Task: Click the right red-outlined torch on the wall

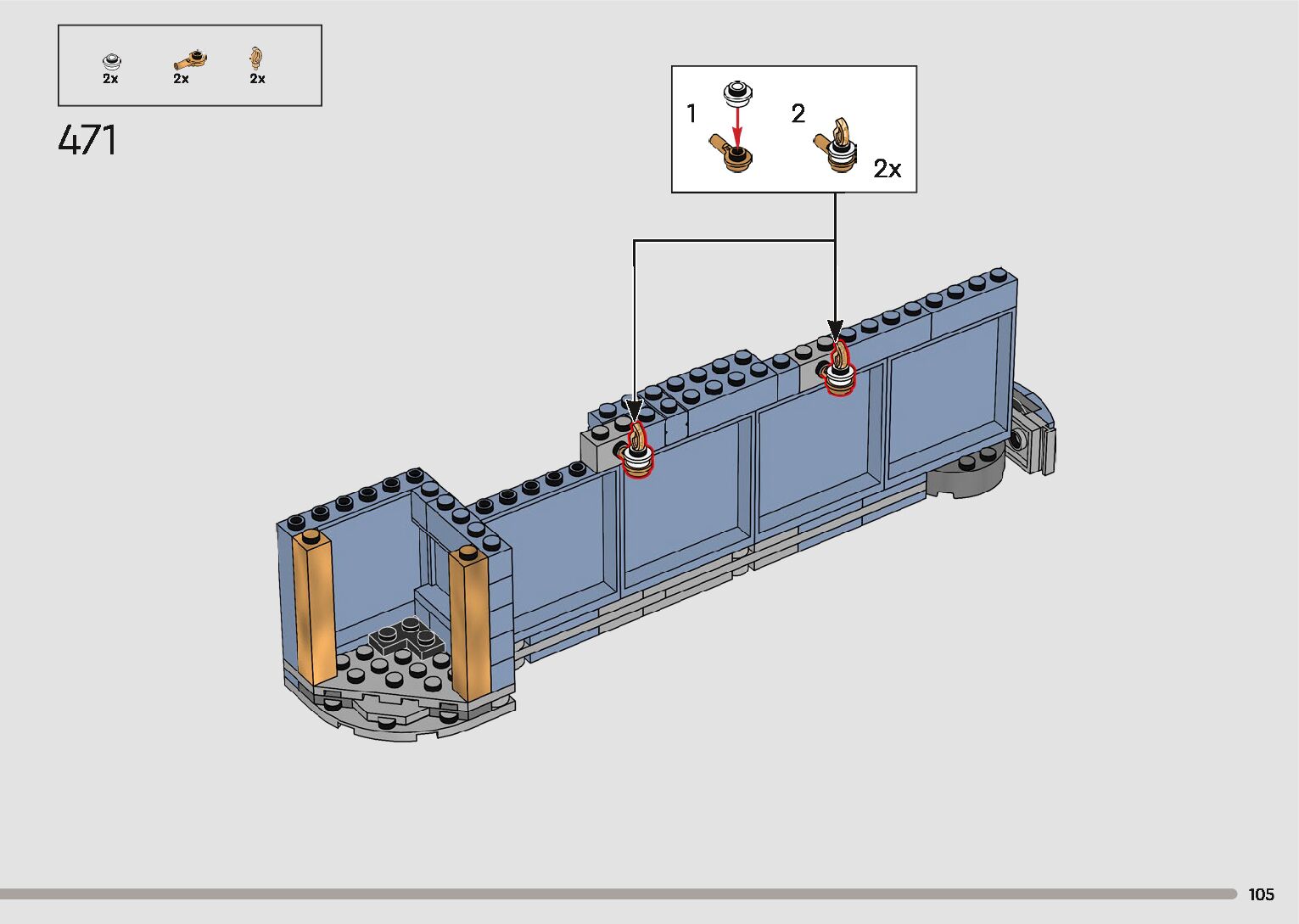Action: tap(840, 370)
